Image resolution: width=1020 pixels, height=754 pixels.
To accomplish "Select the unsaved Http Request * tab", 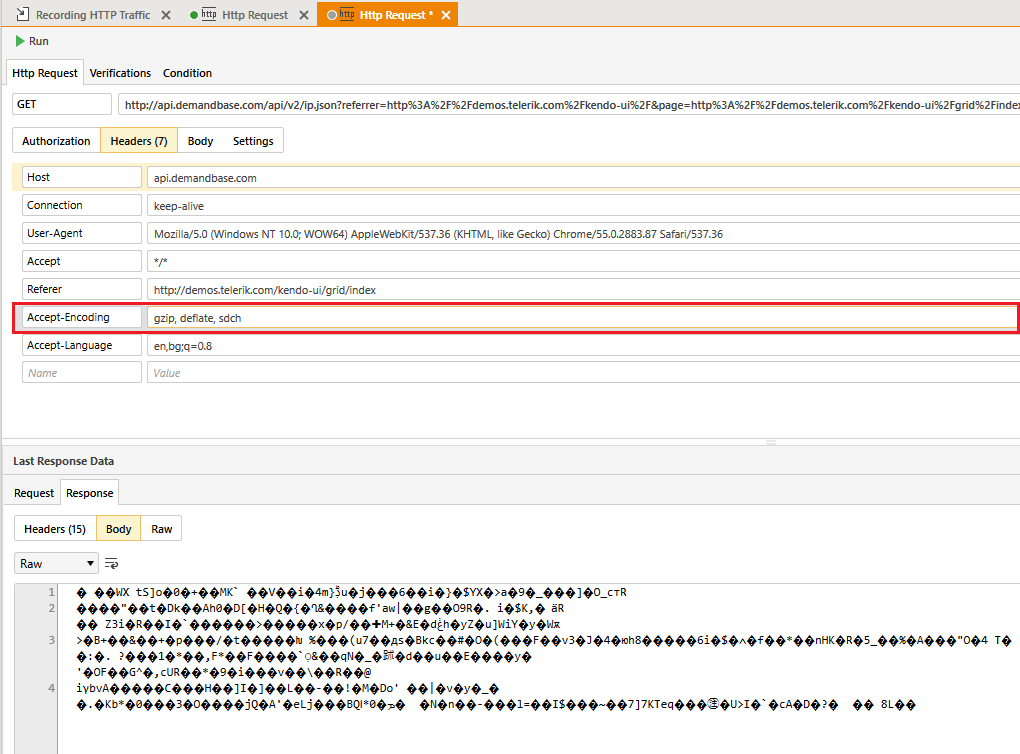I will [396, 14].
